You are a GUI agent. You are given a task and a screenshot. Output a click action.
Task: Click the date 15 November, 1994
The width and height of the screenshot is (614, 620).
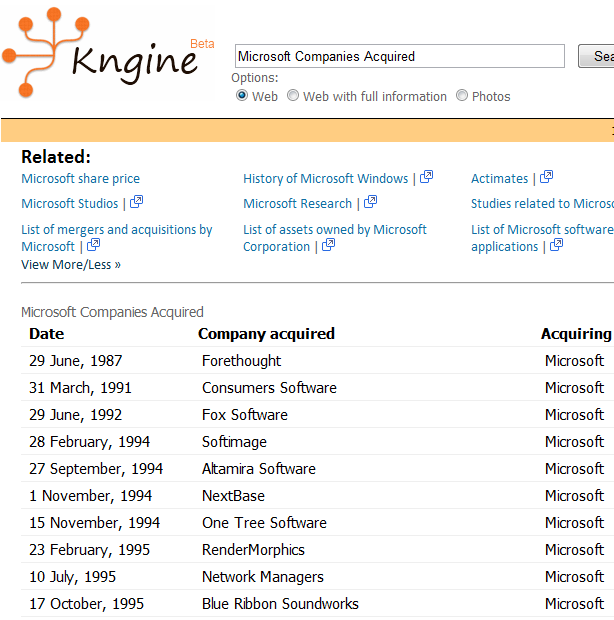tap(94, 523)
